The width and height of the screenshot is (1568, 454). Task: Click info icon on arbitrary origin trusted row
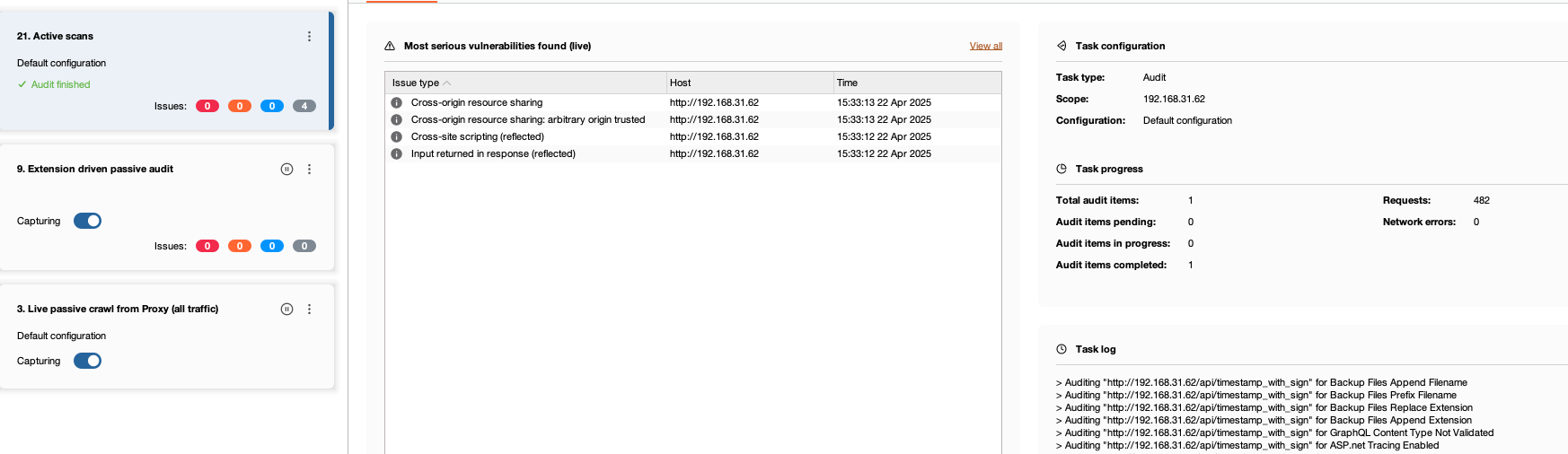coord(396,120)
